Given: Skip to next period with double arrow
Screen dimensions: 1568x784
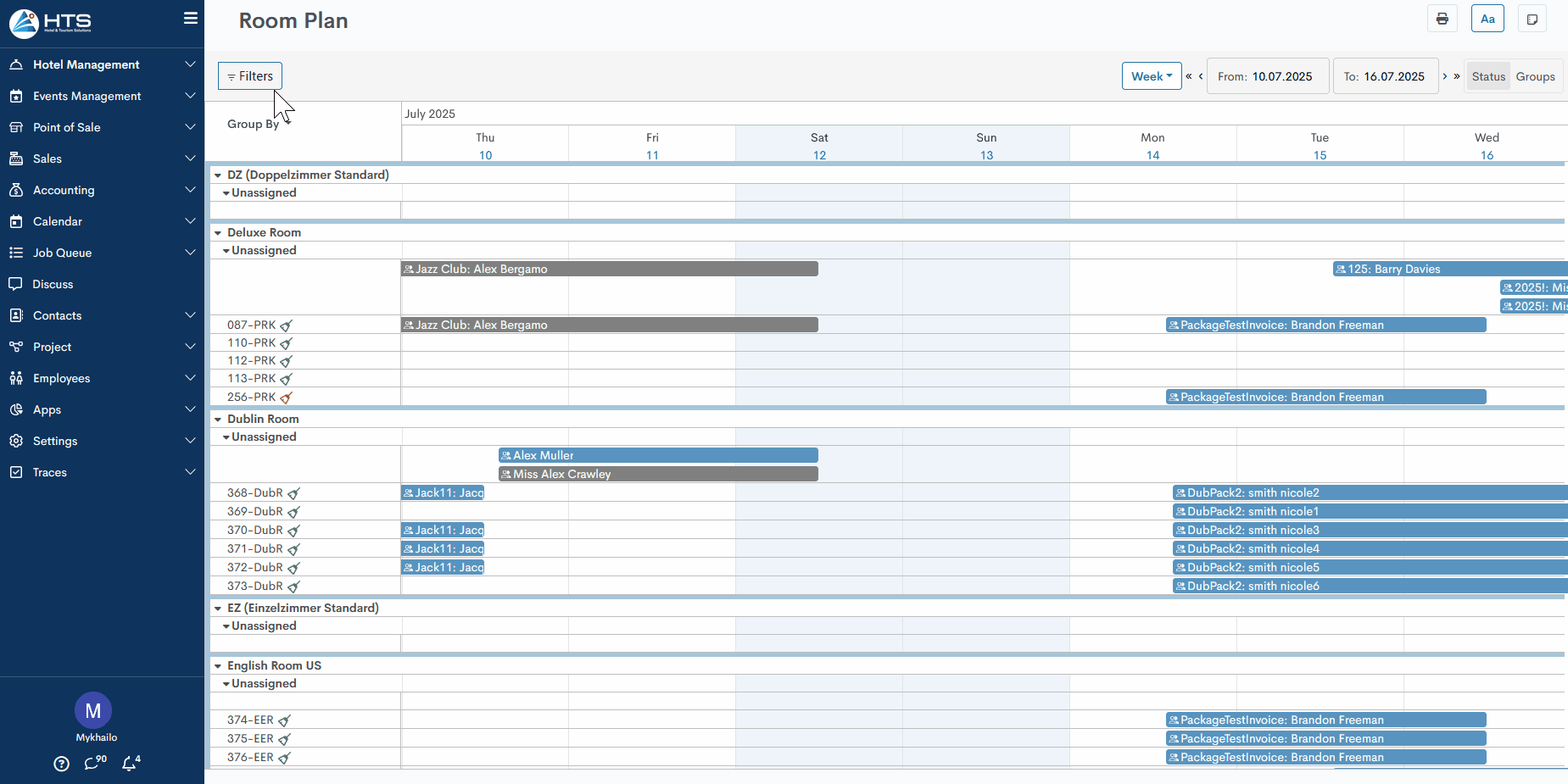Looking at the screenshot, I should tap(1457, 76).
